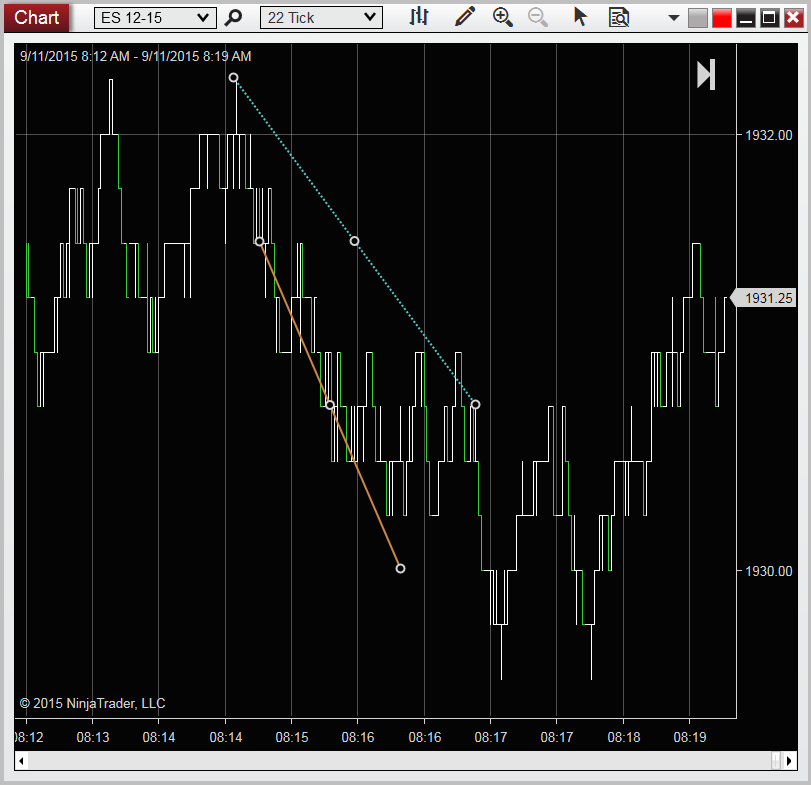The width and height of the screenshot is (811, 785).
Task: Select the dotted teal line end anchor
Action: coord(475,404)
